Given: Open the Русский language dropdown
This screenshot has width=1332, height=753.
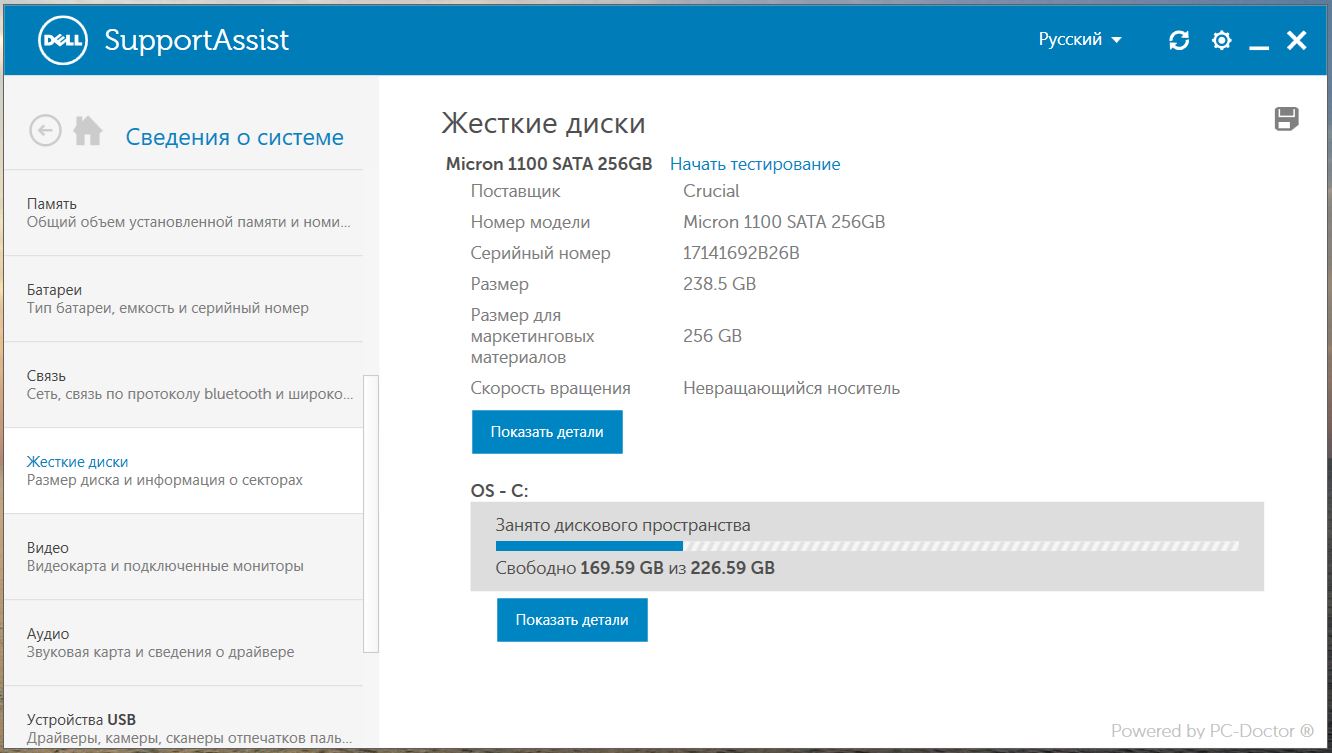Looking at the screenshot, I should pyautogui.click(x=1080, y=40).
